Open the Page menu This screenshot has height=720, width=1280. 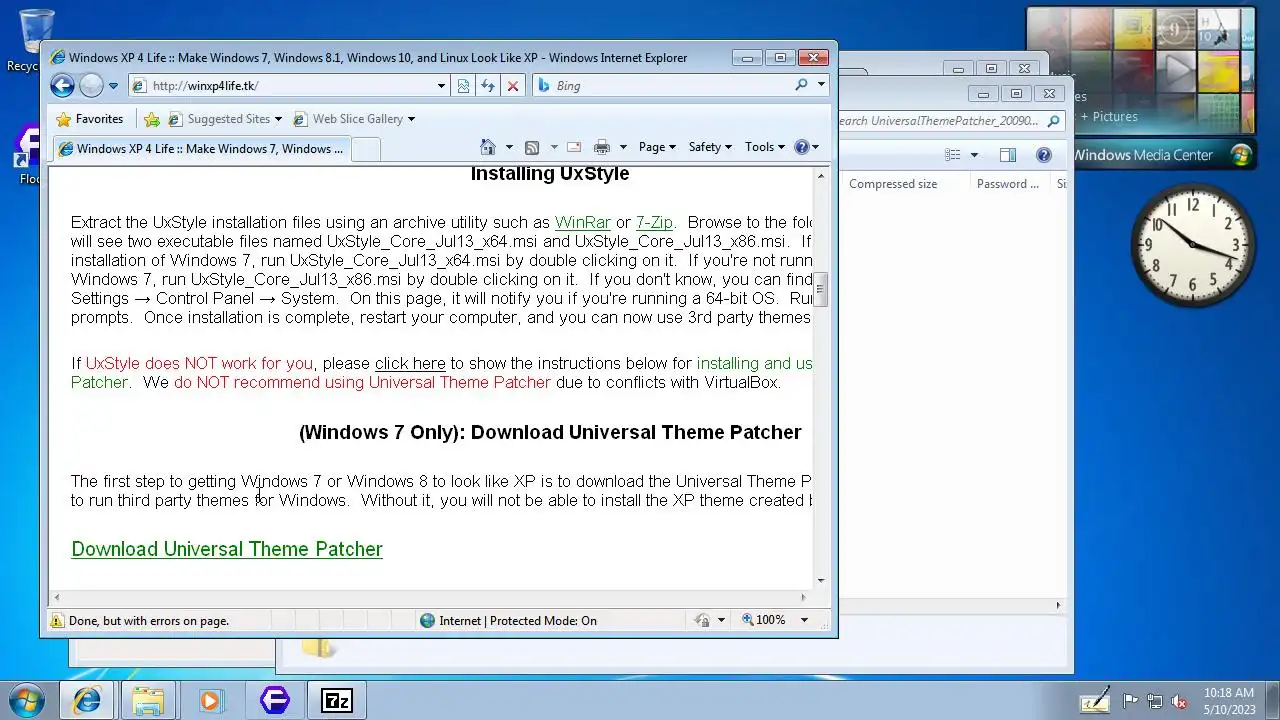pos(657,147)
